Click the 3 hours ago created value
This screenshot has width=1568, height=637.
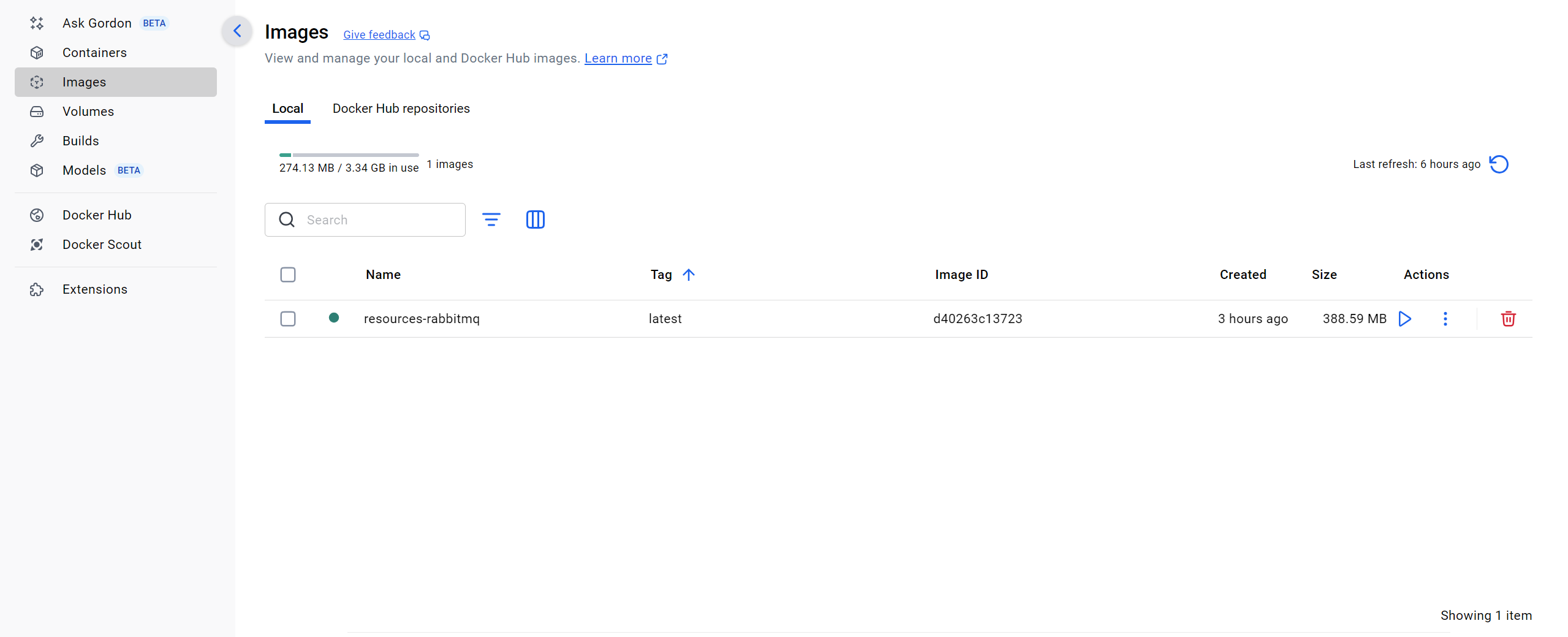point(1253,319)
